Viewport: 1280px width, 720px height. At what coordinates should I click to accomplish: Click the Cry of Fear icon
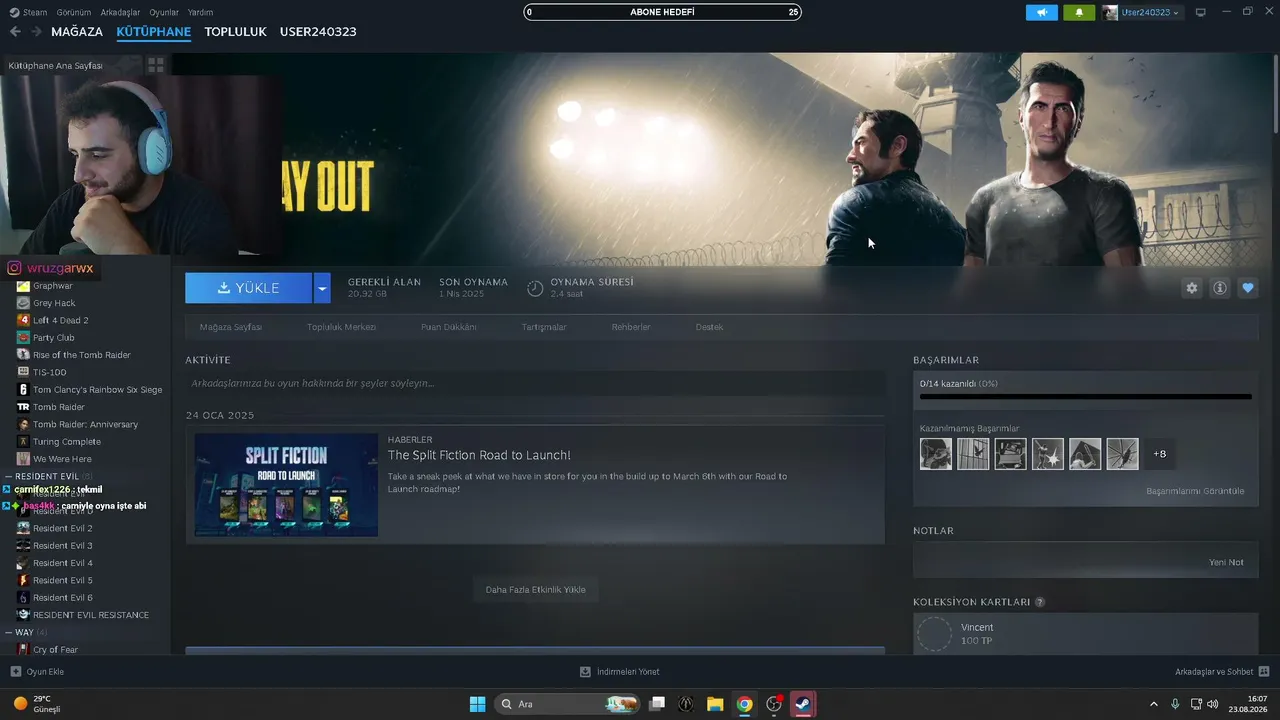click(23, 650)
